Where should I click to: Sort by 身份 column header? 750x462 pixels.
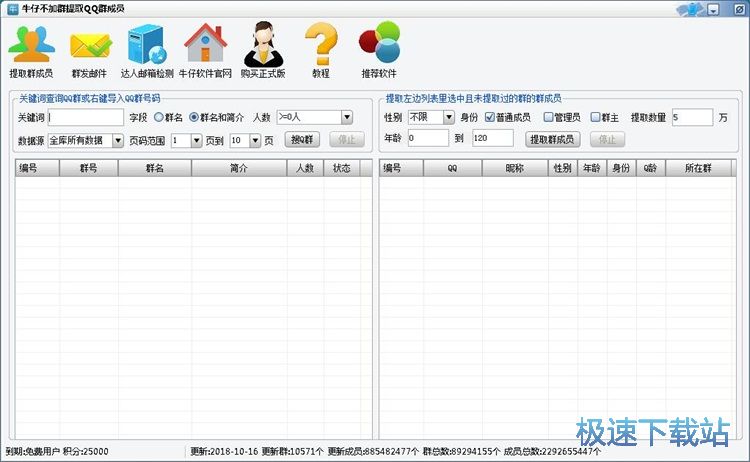click(621, 168)
